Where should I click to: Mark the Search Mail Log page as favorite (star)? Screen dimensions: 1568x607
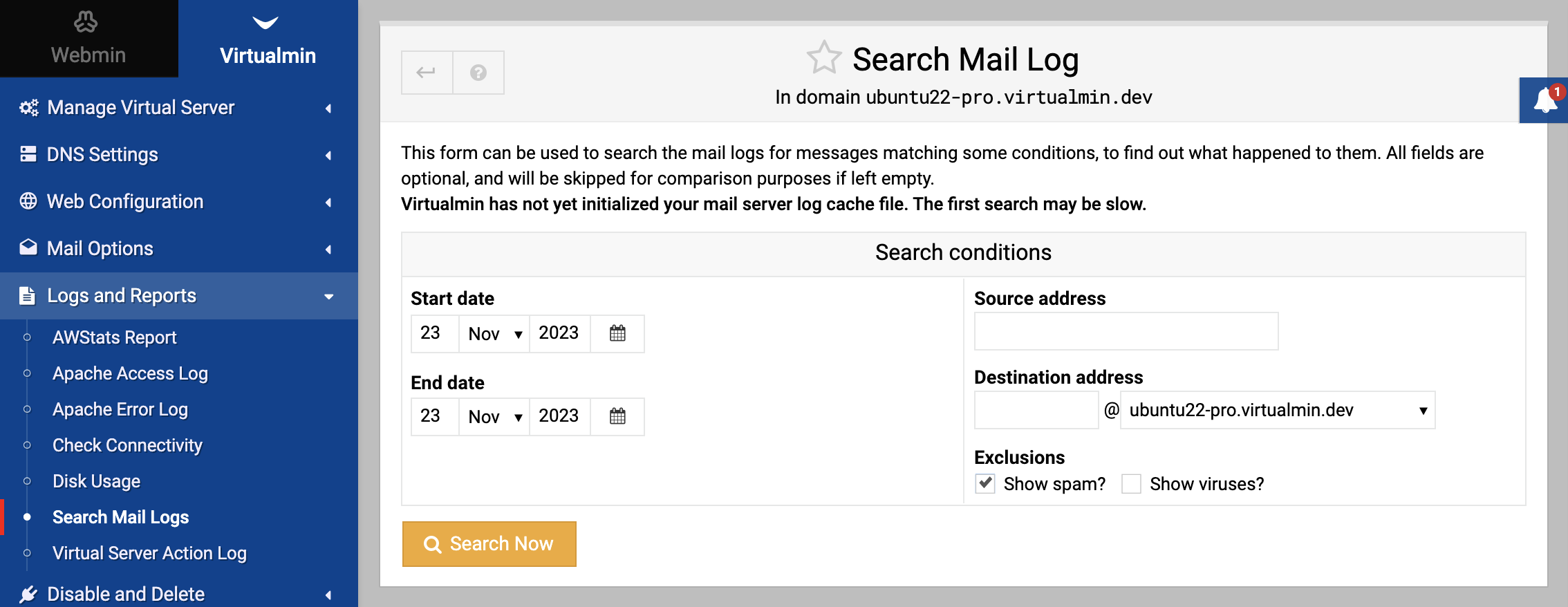tap(823, 57)
